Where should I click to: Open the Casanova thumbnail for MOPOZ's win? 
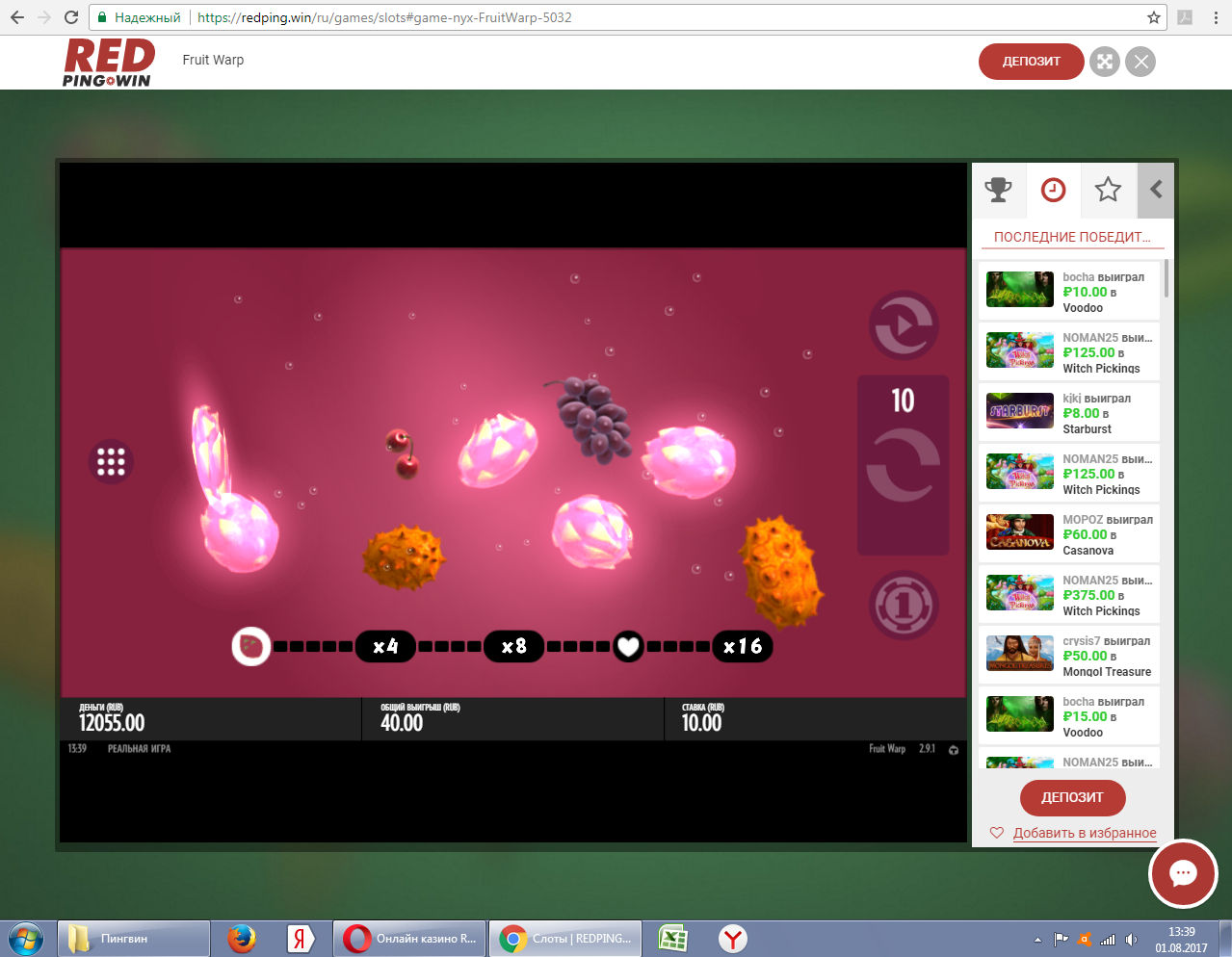tap(1020, 531)
